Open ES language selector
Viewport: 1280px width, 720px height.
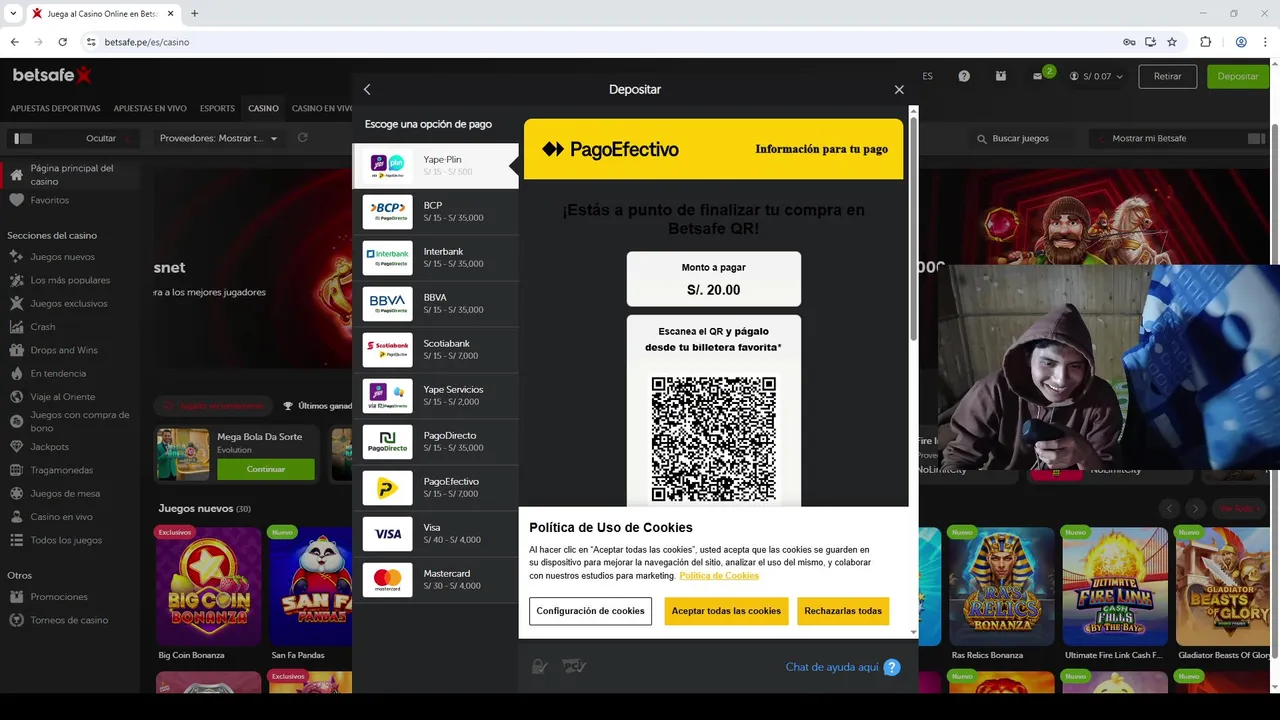(x=927, y=76)
